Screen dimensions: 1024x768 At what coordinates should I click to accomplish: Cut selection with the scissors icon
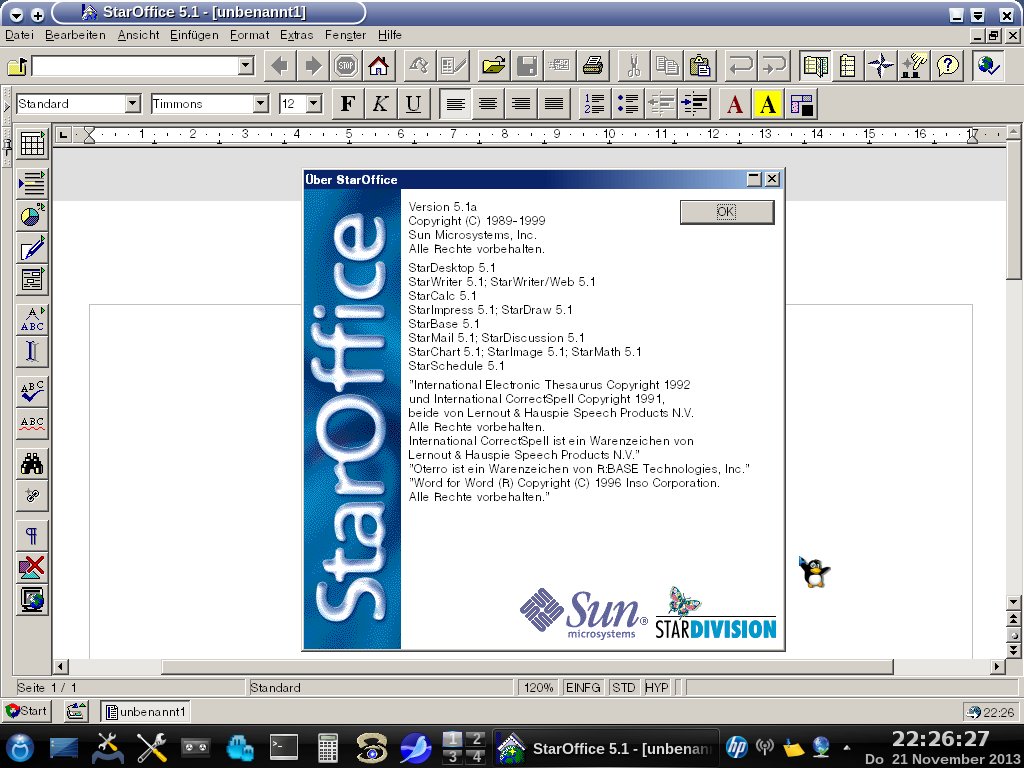(x=633, y=65)
